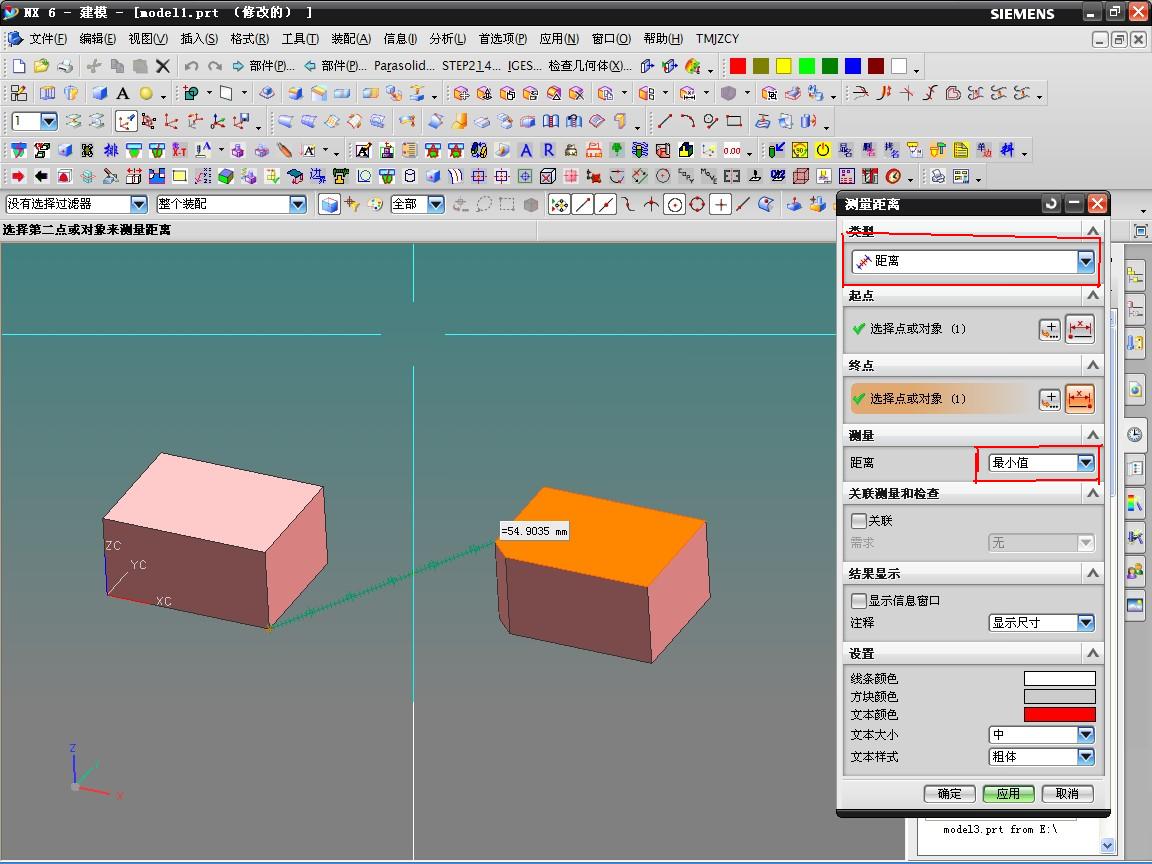1152x864 pixels.
Task: Click the 应用 Apply button
Action: 1008,793
